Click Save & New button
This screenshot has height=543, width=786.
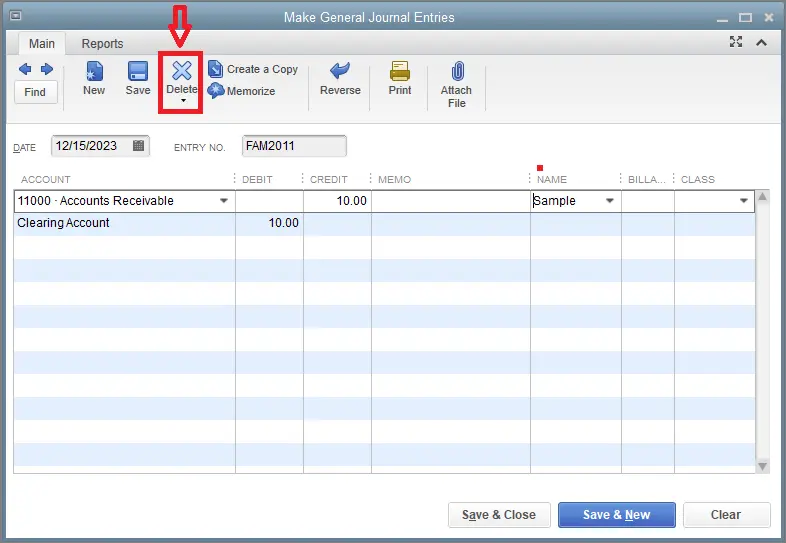[x=617, y=515]
